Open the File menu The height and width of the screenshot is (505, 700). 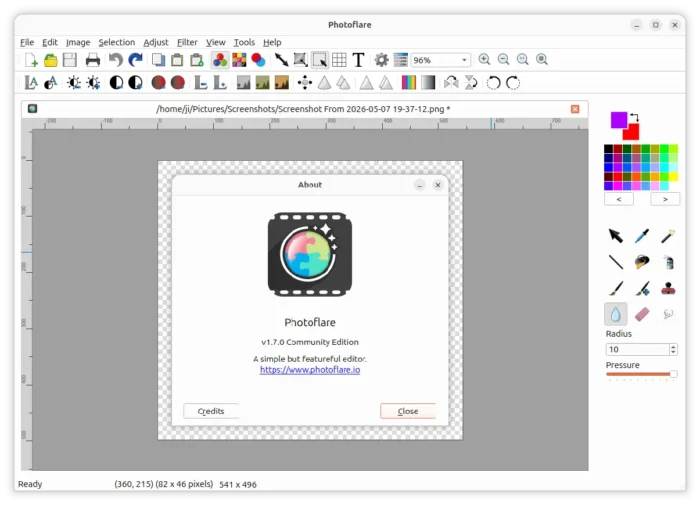pyautogui.click(x=27, y=42)
